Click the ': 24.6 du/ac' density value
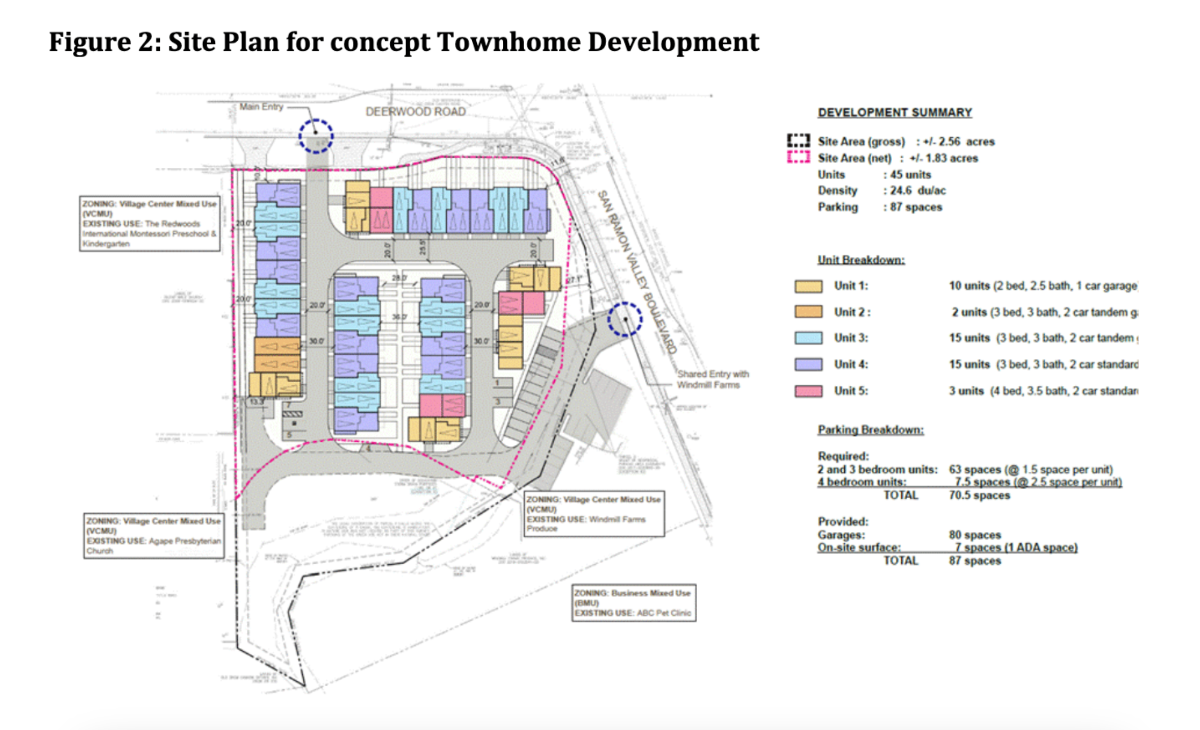 [x=915, y=191]
